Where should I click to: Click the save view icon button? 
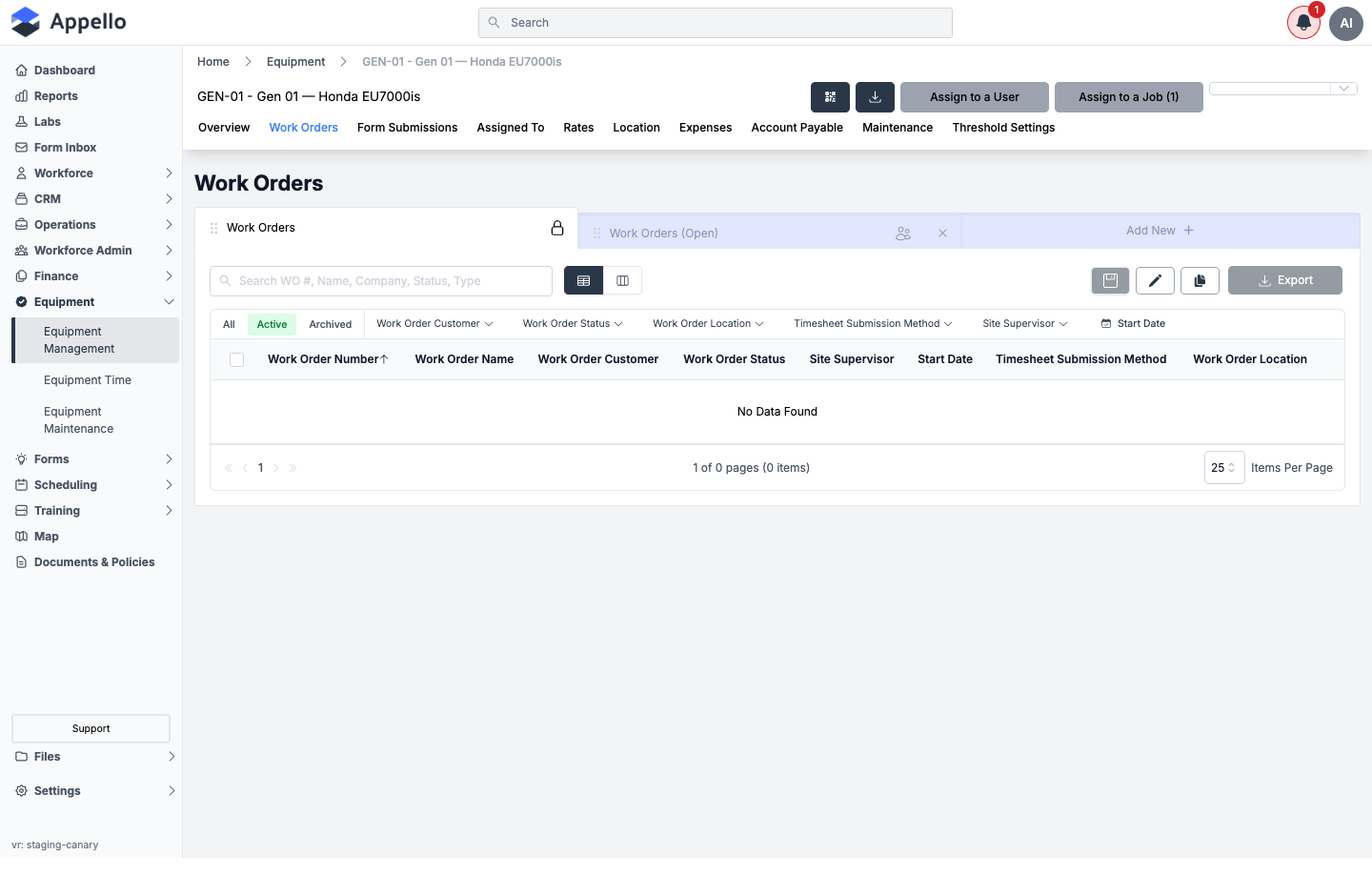tap(1110, 281)
